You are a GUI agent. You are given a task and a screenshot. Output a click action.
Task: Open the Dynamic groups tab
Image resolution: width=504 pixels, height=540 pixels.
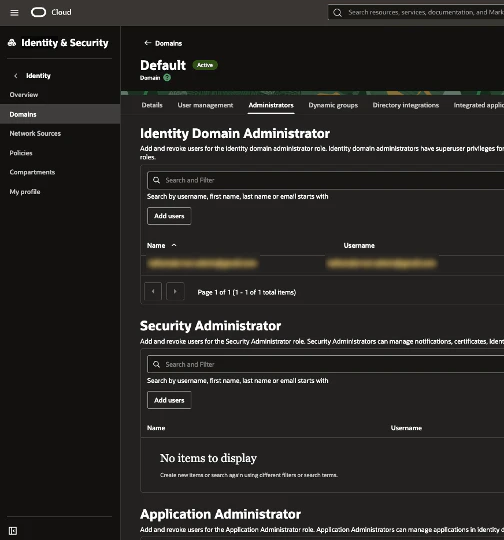point(333,105)
